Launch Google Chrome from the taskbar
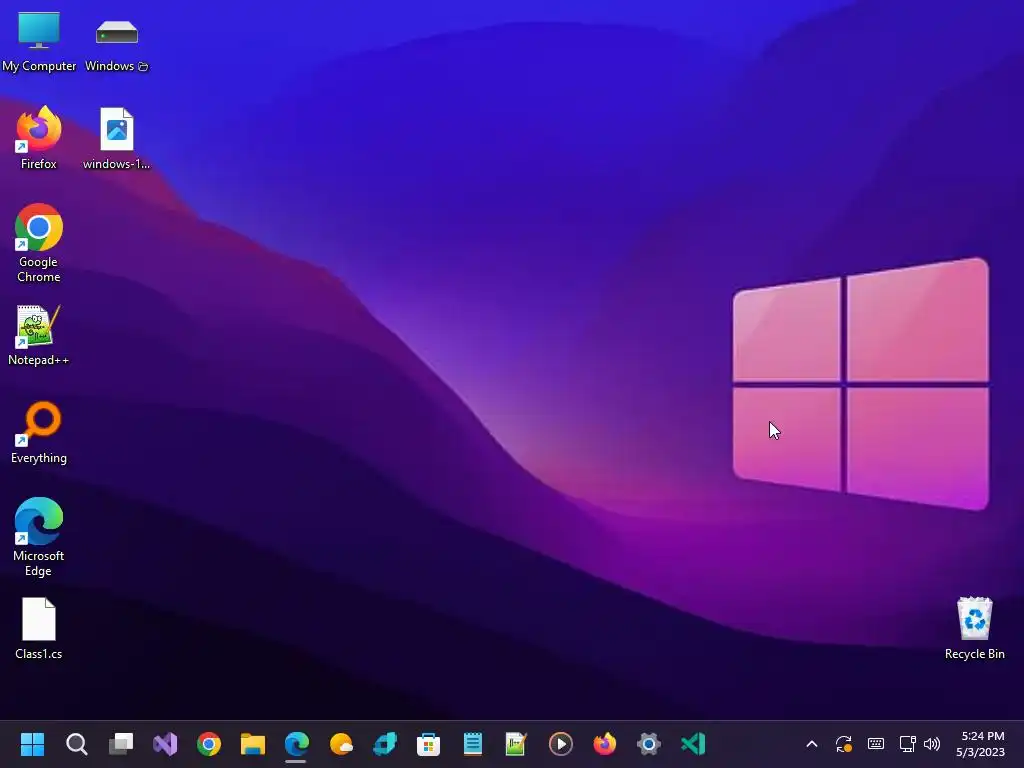Viewport: 1024px width, 768px height. 209,744
